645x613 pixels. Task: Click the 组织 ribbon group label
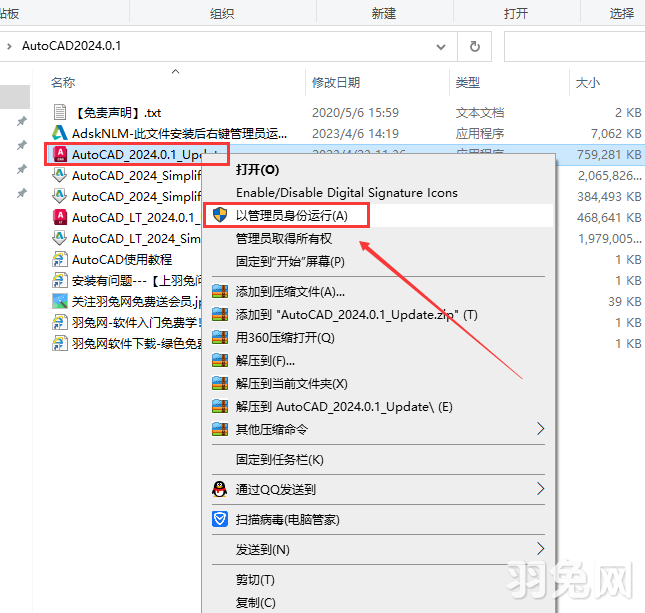[x=222, y=13]
